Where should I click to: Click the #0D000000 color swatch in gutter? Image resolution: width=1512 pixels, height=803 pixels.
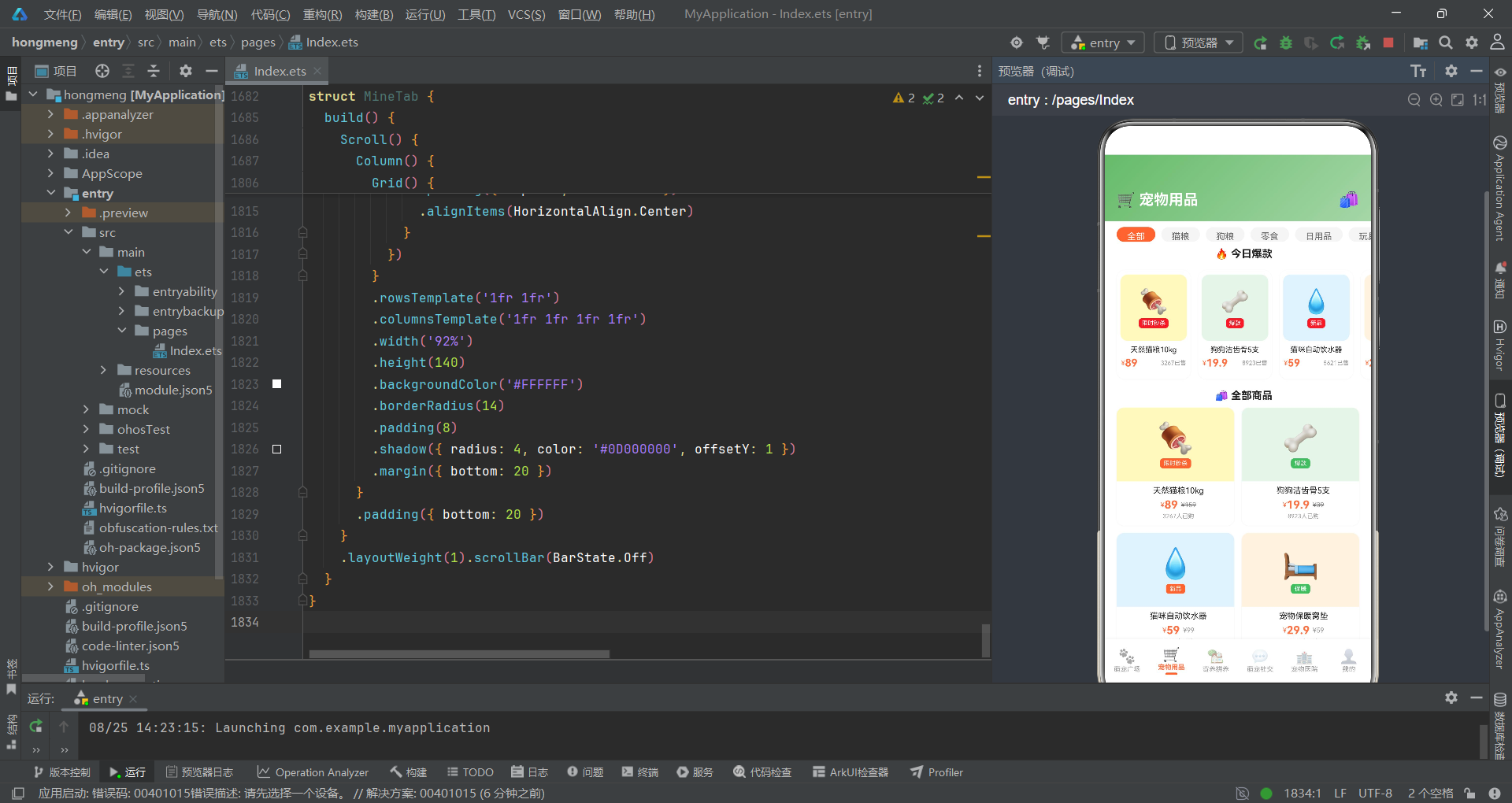(276, 449)
